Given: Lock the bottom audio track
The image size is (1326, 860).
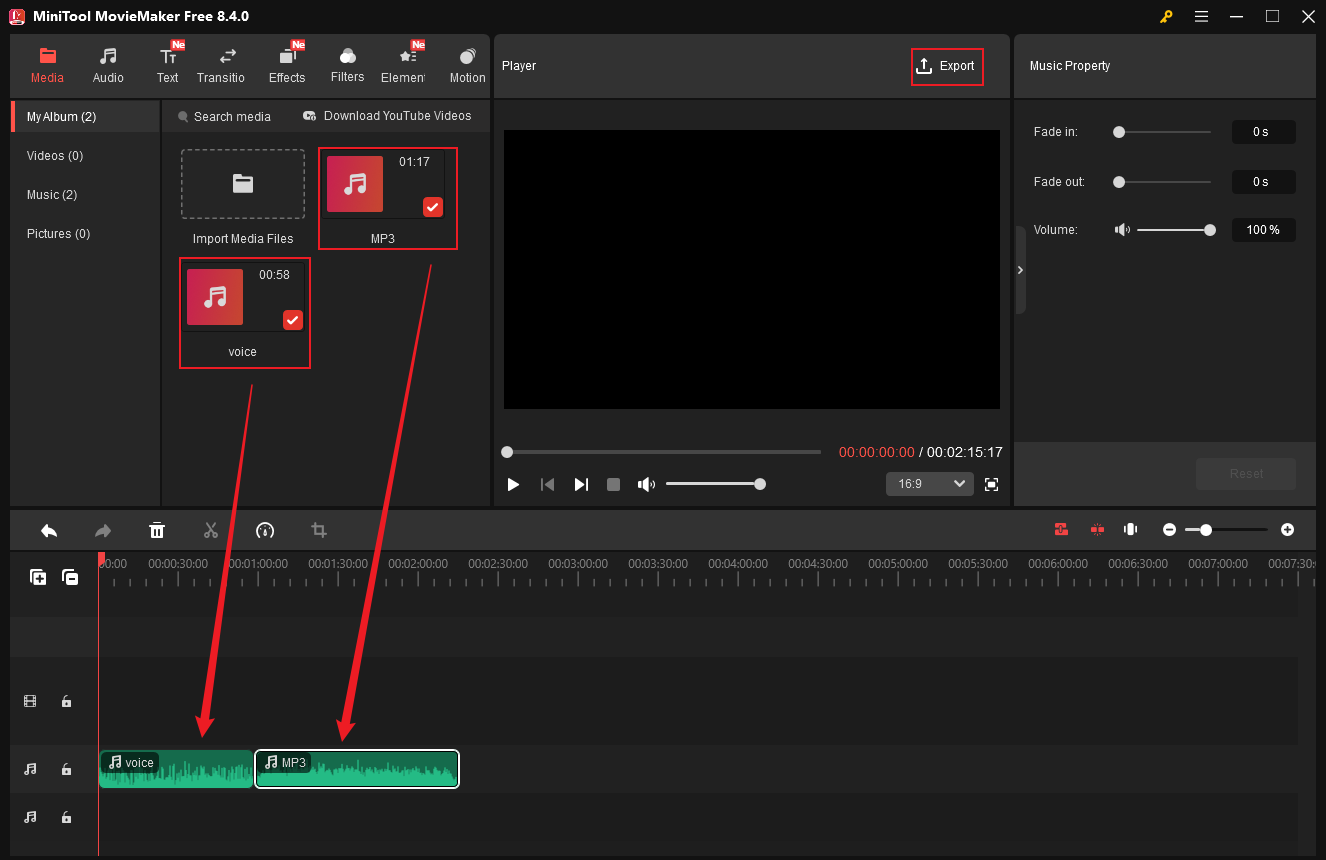Looking at the screenshot, I should click(66, 817).
